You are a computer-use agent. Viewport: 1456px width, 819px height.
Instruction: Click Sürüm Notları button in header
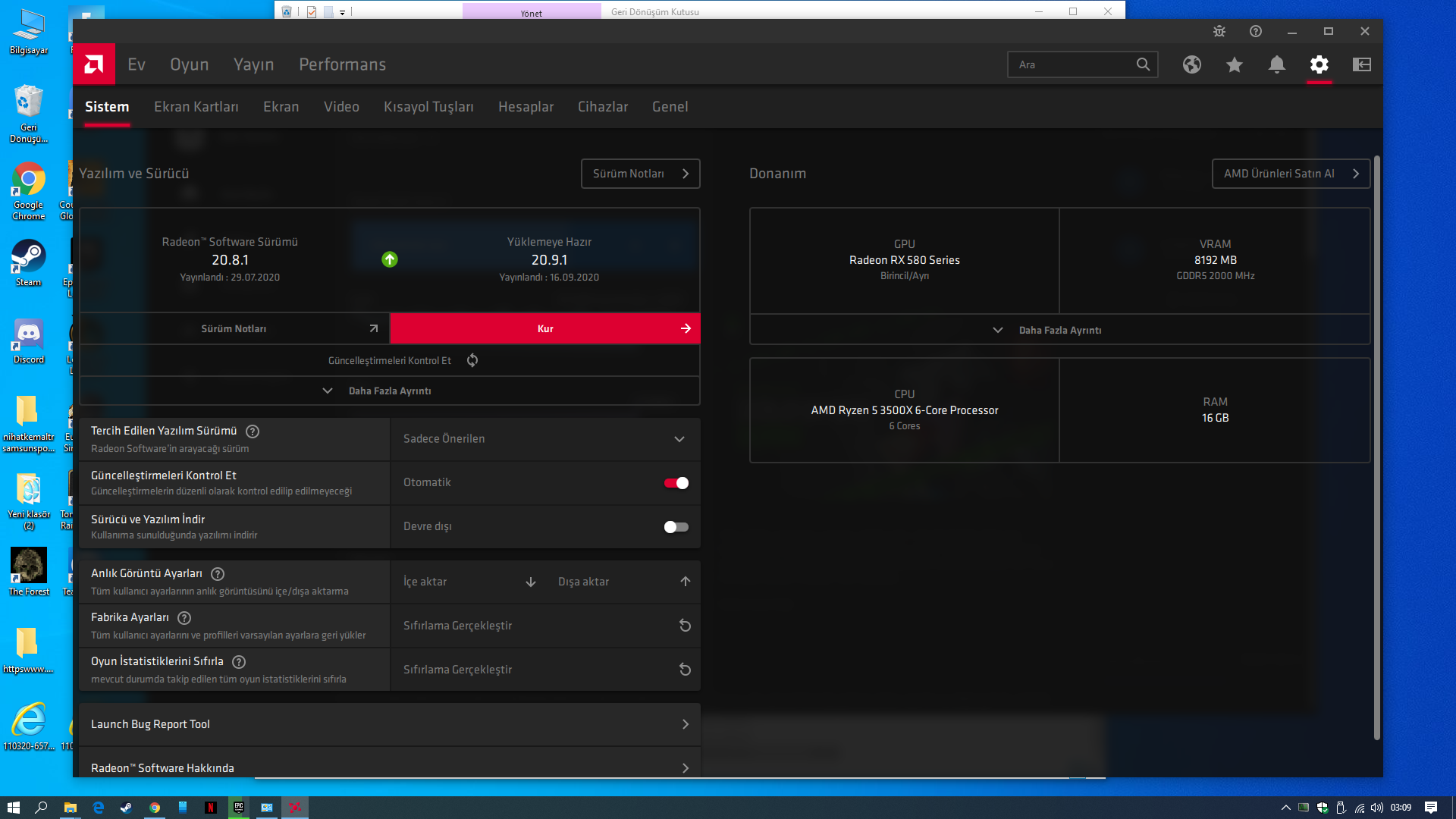(641, 174)
